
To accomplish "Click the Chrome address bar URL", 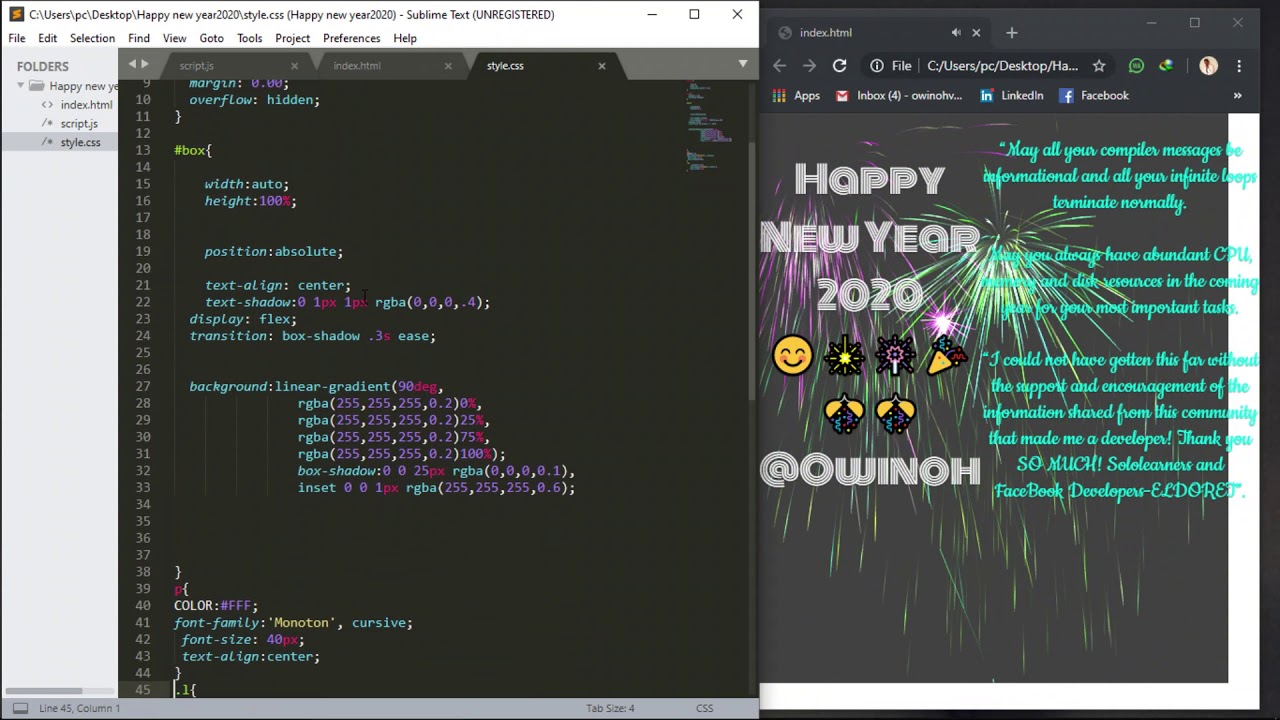I will 1002,65.
